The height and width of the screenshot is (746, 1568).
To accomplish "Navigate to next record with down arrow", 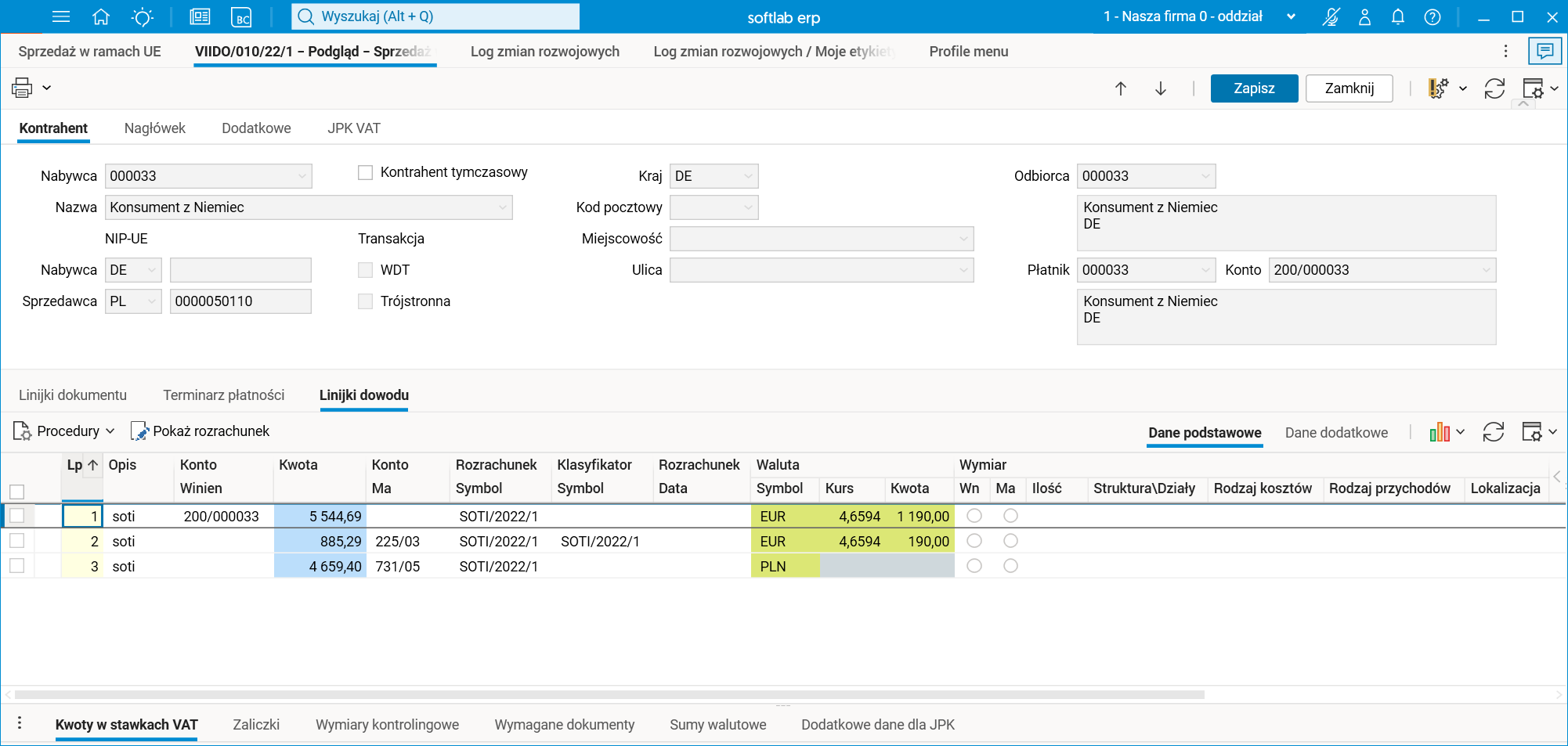I will (1161, 88).
